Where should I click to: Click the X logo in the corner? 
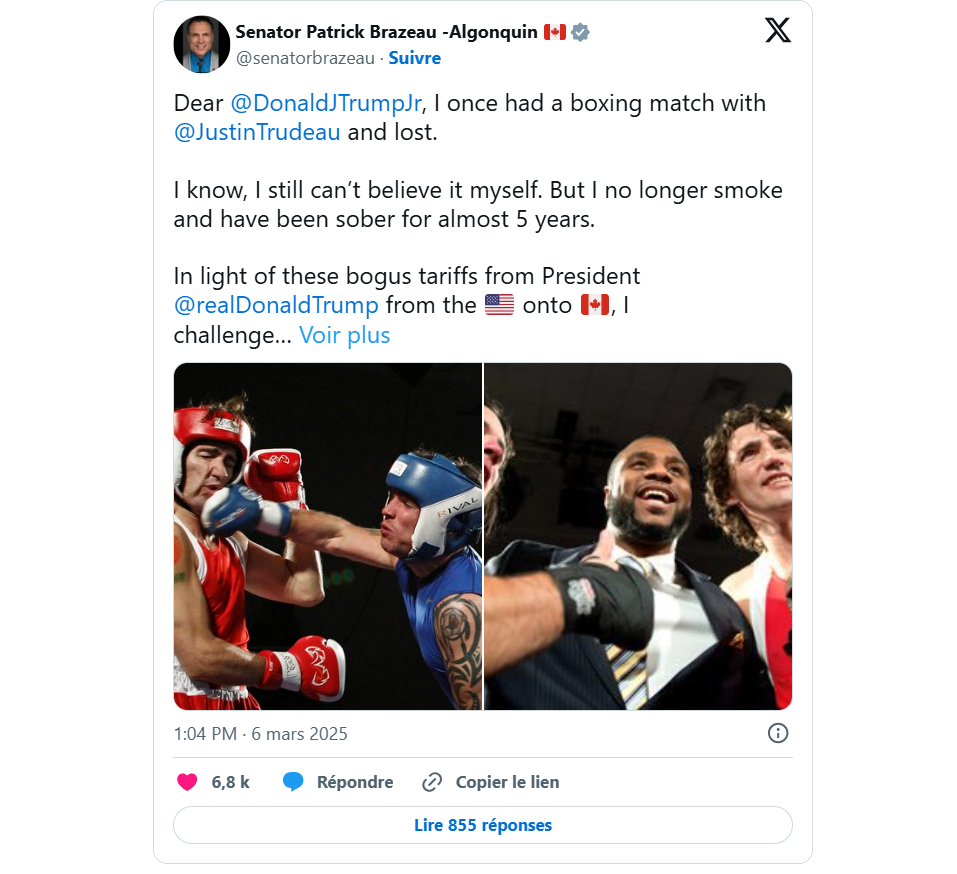point(777,30)
